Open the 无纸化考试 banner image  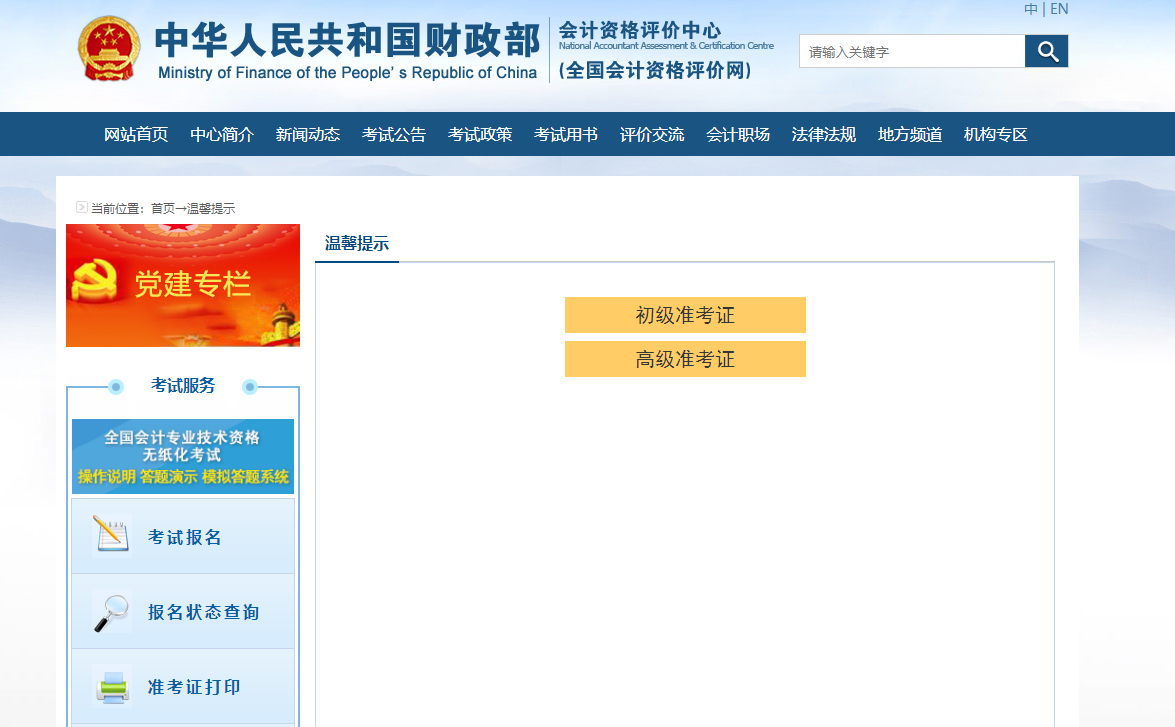[x=183, y=456]
